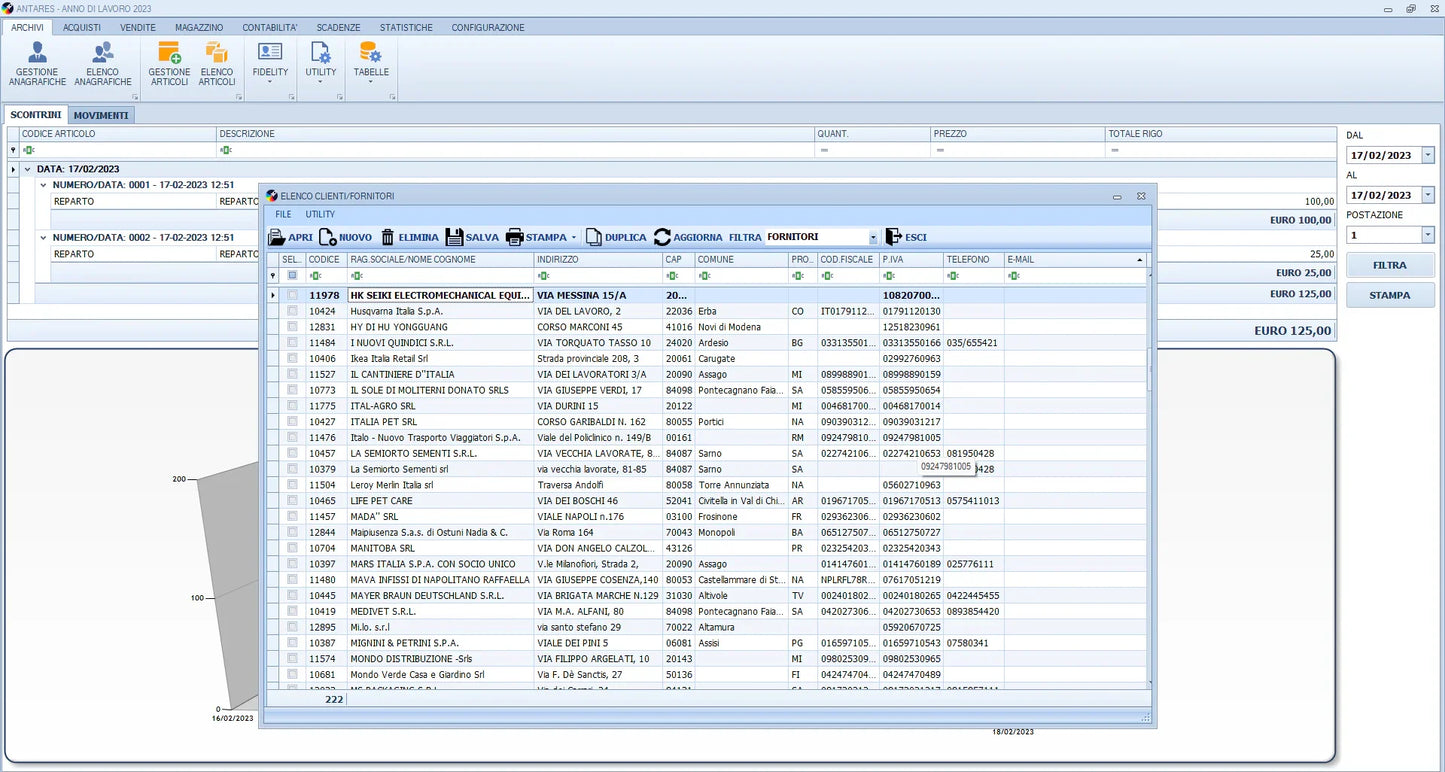Open the Utility ribbon menu
Image resolution: width=1445 pixels, height=772 pixels.
[321, 65]
